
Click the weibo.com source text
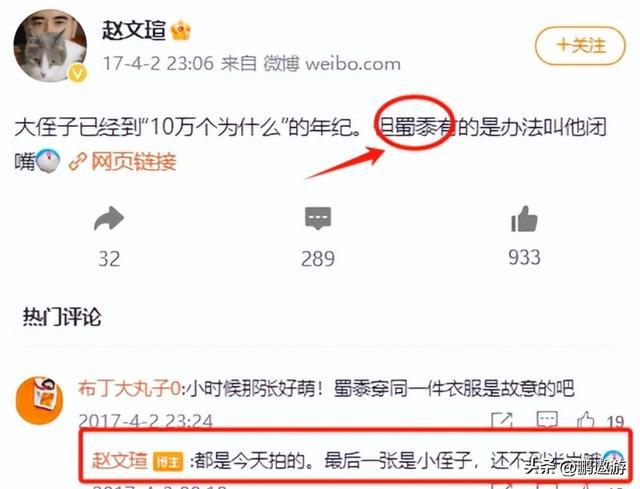[353, 64]
